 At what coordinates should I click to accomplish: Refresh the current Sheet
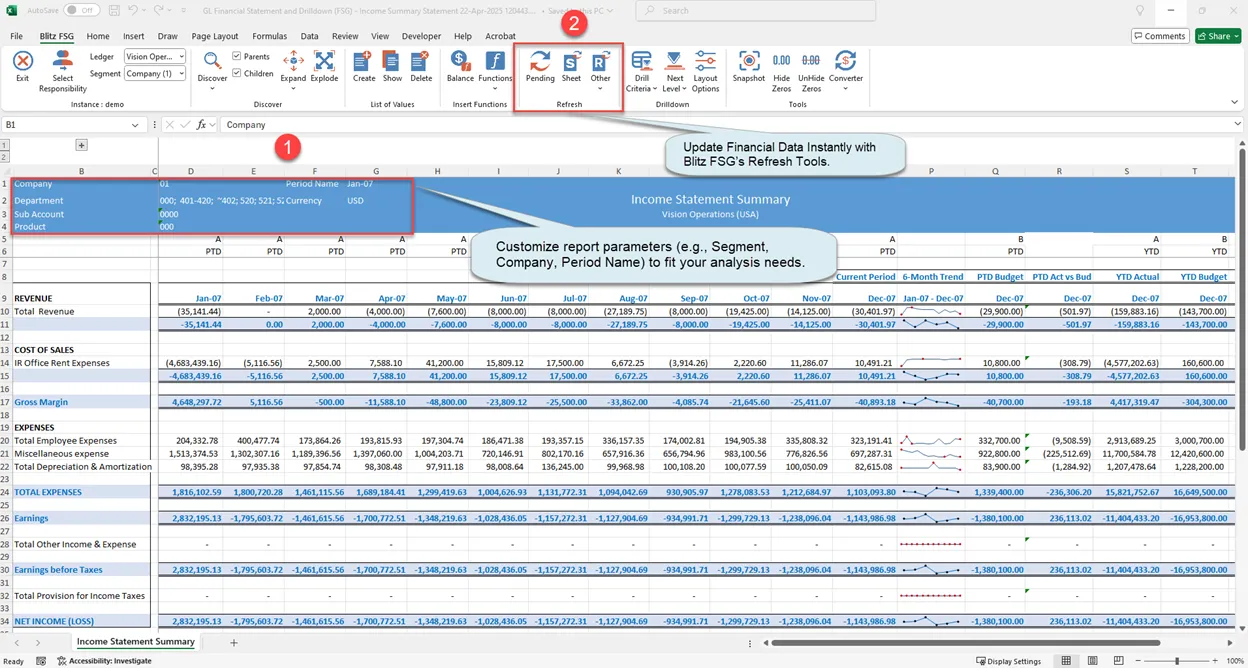(x=570, y=63)
